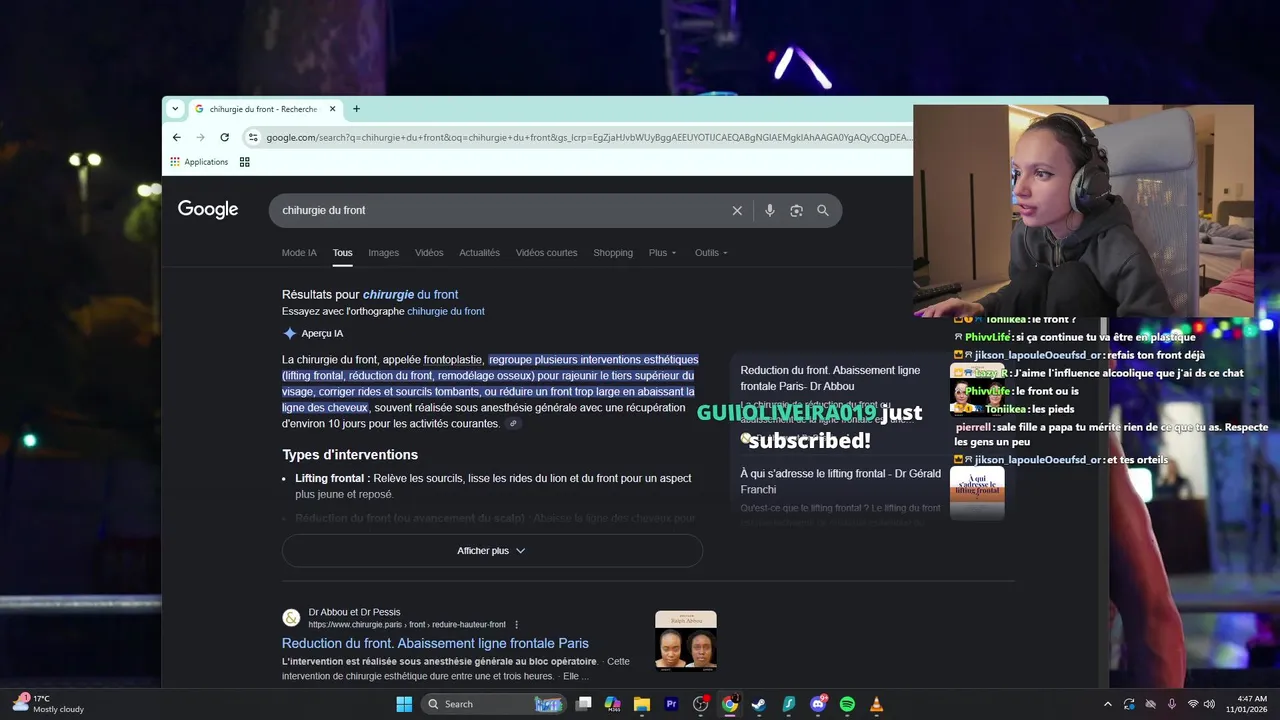
Task: Clear the search query with the X
Action: [737, 210]
